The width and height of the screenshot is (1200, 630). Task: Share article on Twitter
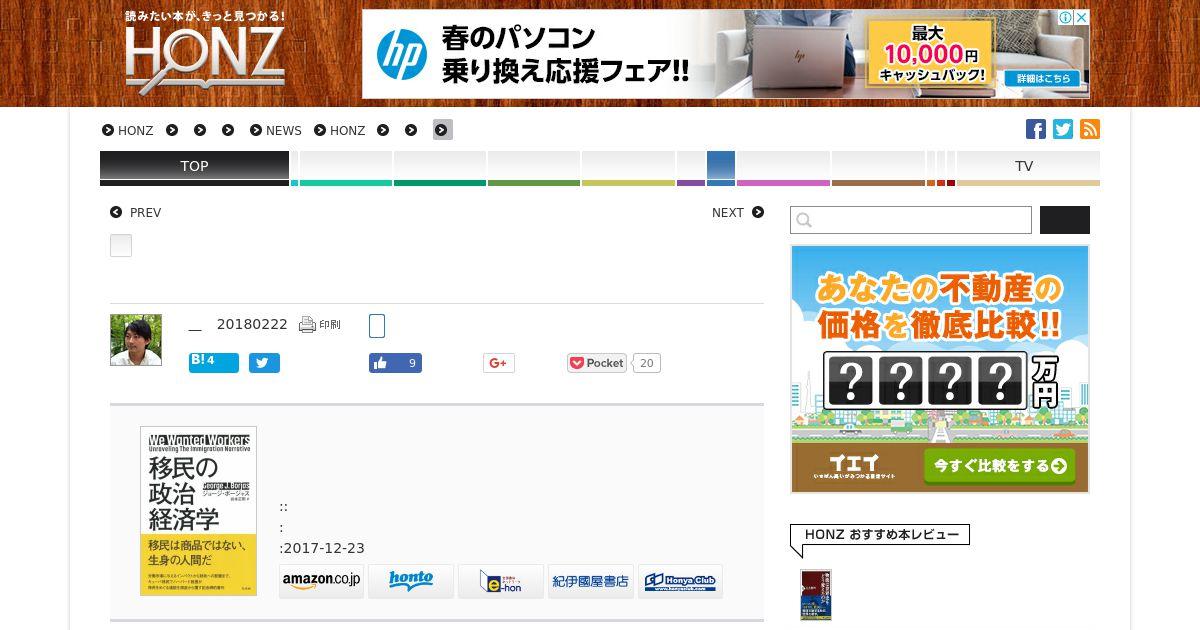(x=264, y=363)
